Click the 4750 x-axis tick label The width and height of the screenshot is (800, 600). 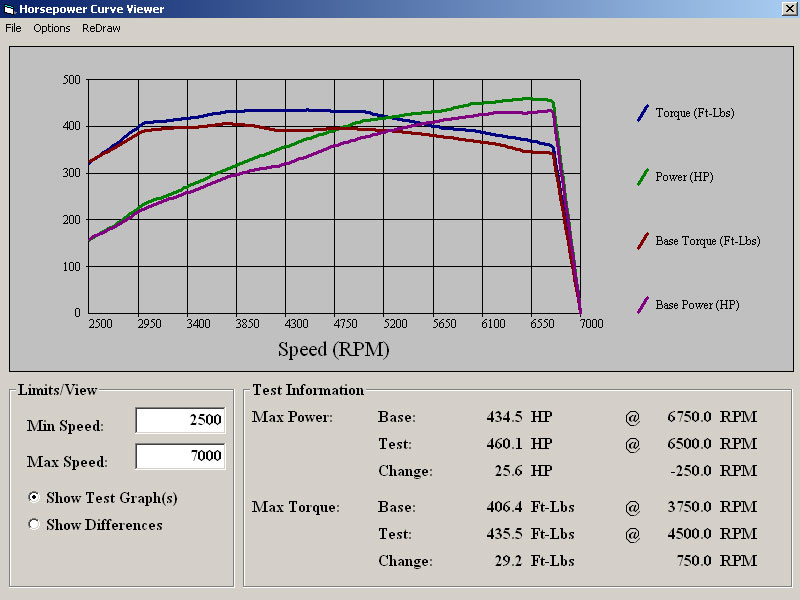[x=345, y=323]
